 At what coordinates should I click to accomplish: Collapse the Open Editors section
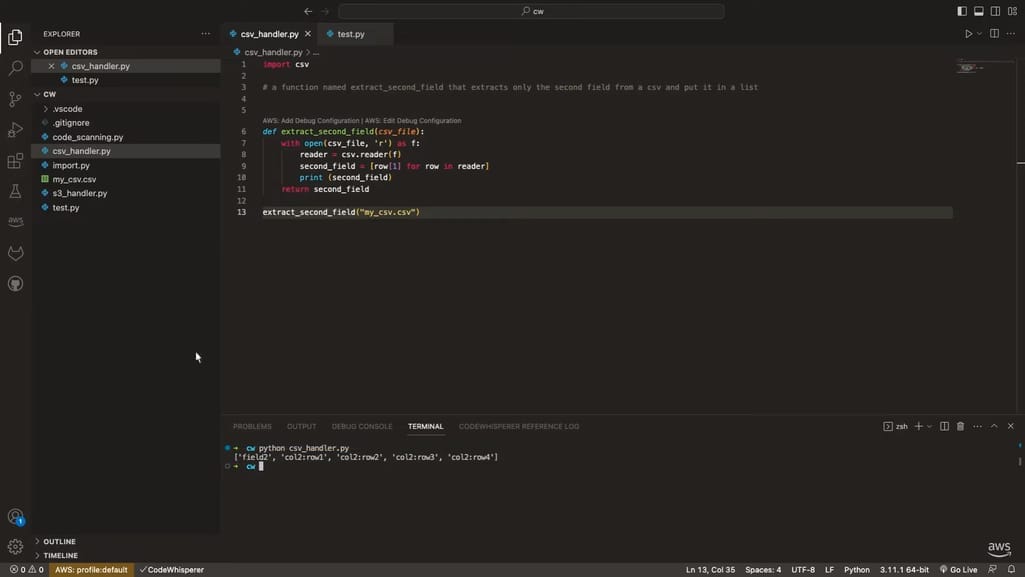70,52
